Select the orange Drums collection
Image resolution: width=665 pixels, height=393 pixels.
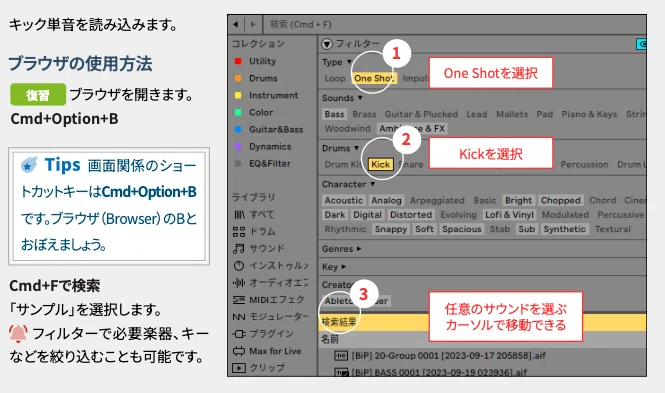point(256,78)
